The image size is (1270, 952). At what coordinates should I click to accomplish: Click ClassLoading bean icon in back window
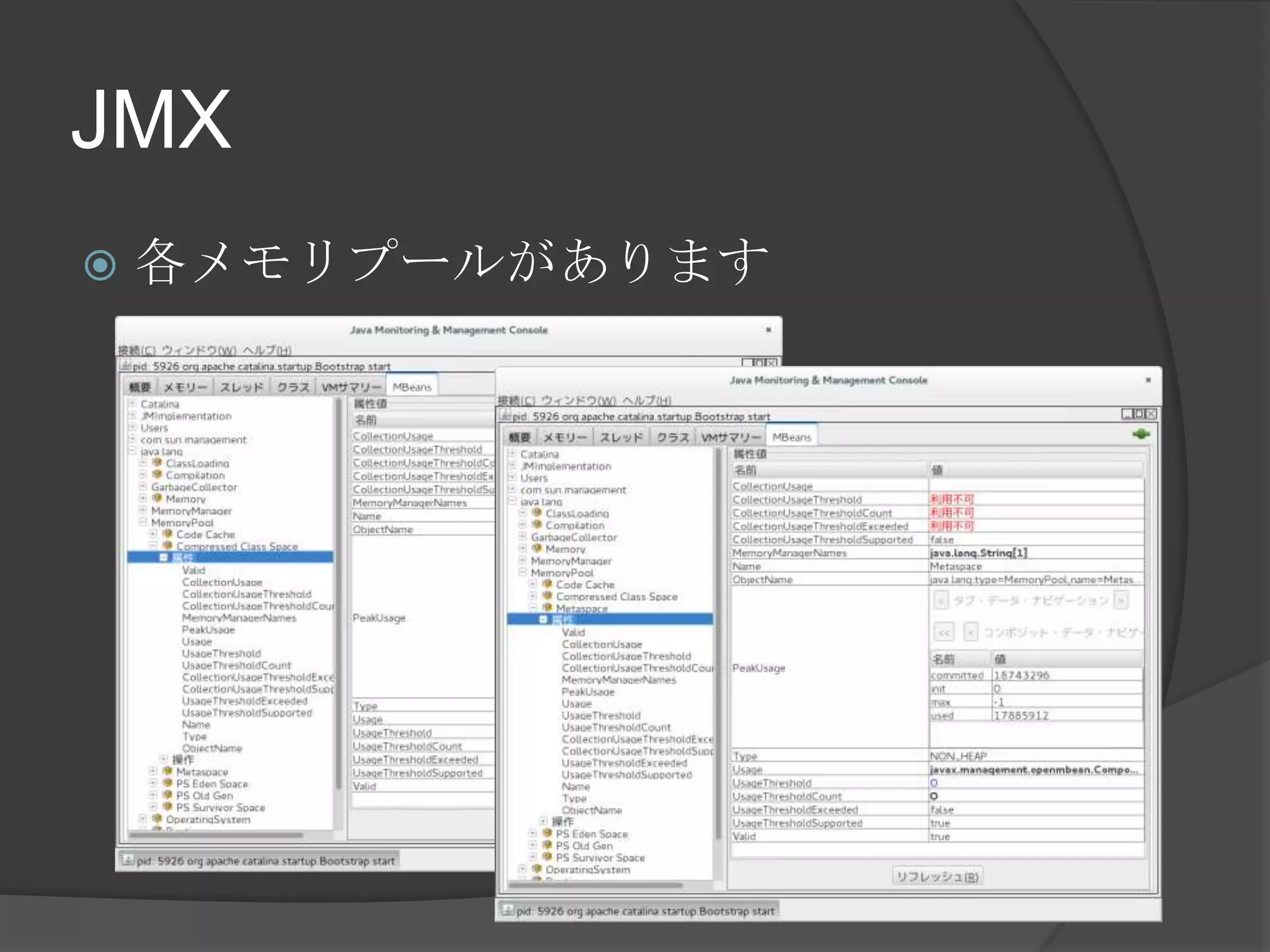(158, 463)
